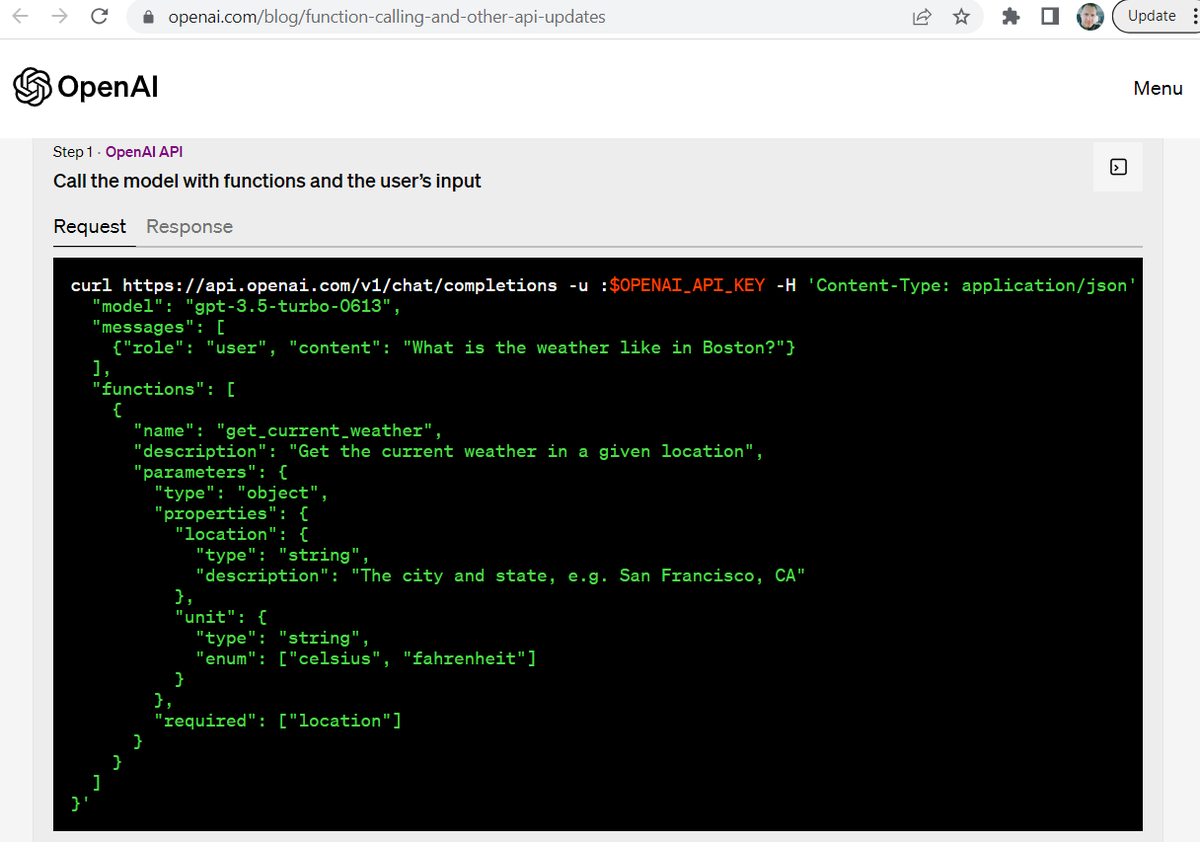Reload the current page
The image size is (1200, 842).
pyautogui.click(x=99, y=17)
